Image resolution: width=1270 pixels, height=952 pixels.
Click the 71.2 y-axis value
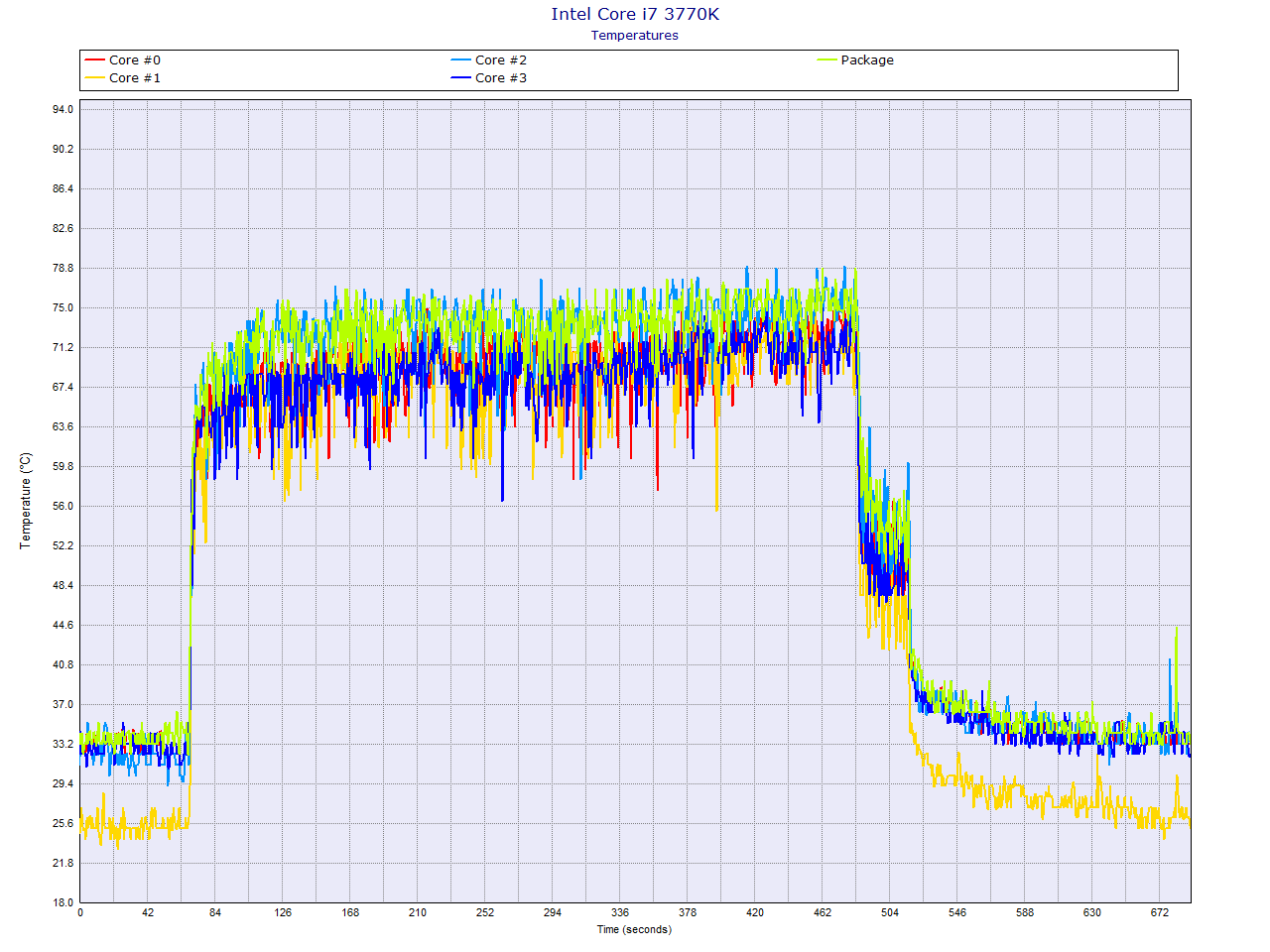tap(63, 347)
